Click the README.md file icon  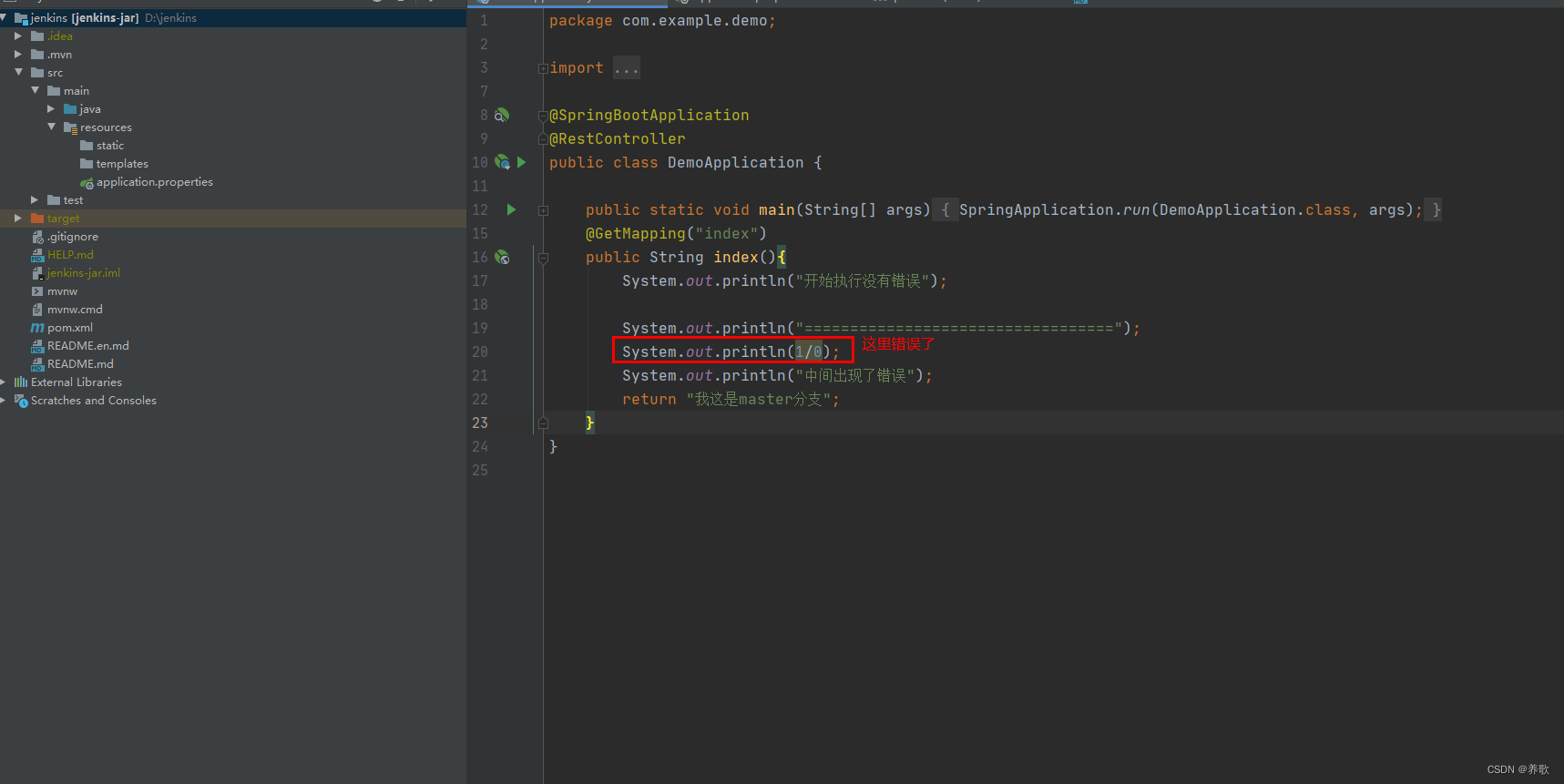click(37, 364)
